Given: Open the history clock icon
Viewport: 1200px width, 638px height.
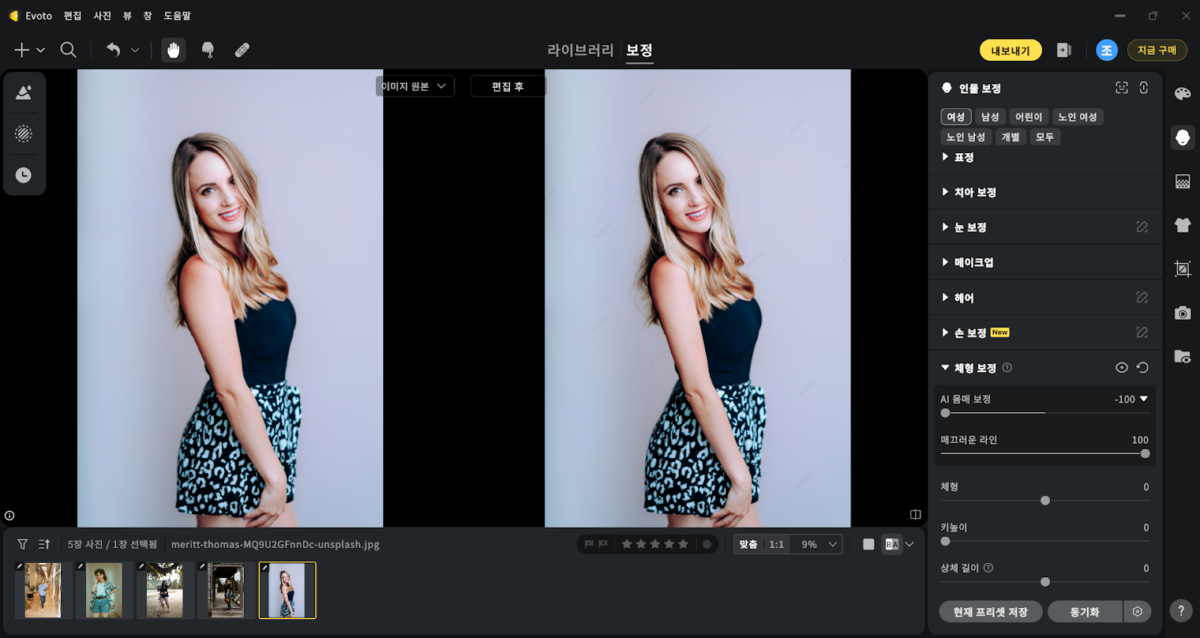Looking at the screenshot, I should click(x=24, y=175).
